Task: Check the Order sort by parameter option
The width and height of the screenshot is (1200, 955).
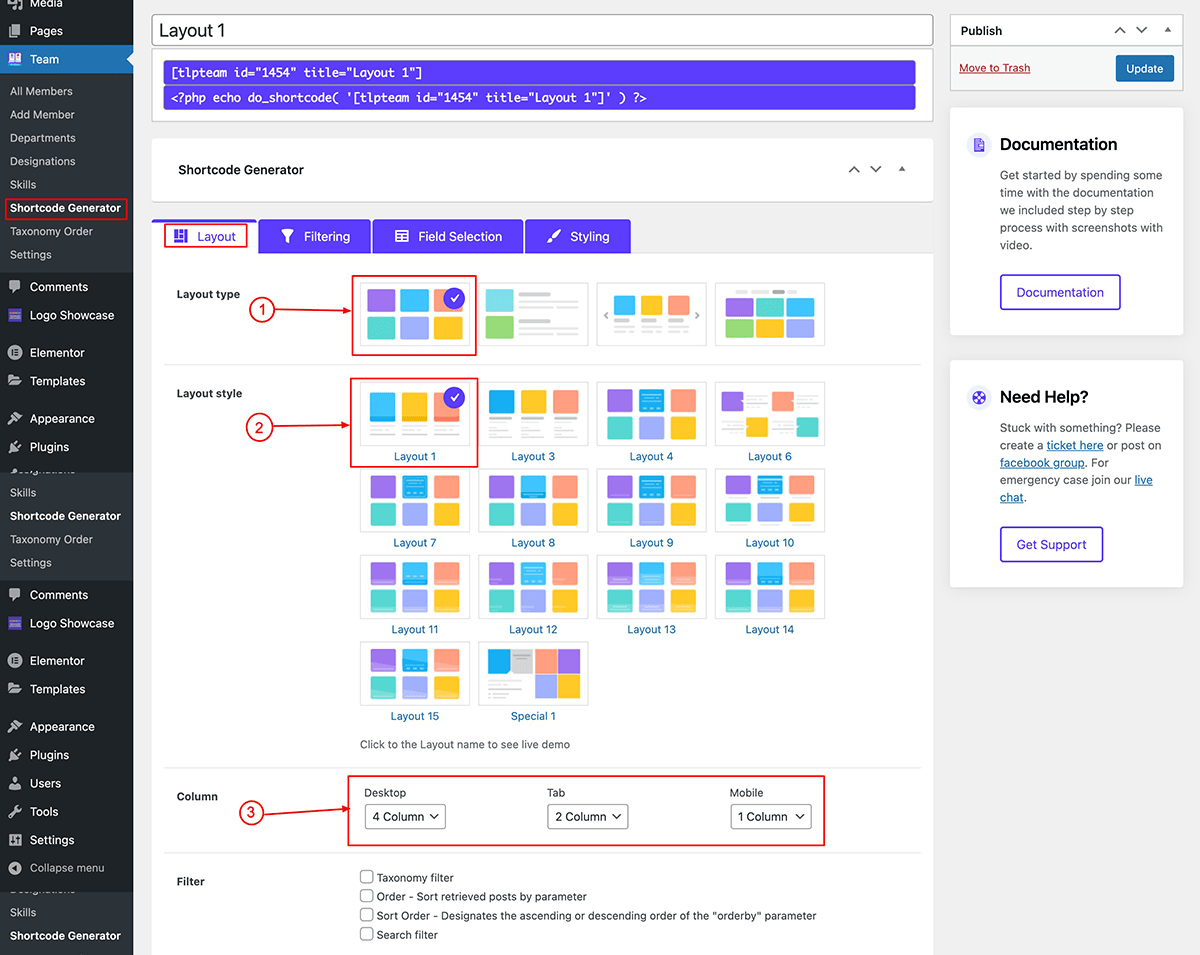Action: pyautogui.click(x=367, y=896)
